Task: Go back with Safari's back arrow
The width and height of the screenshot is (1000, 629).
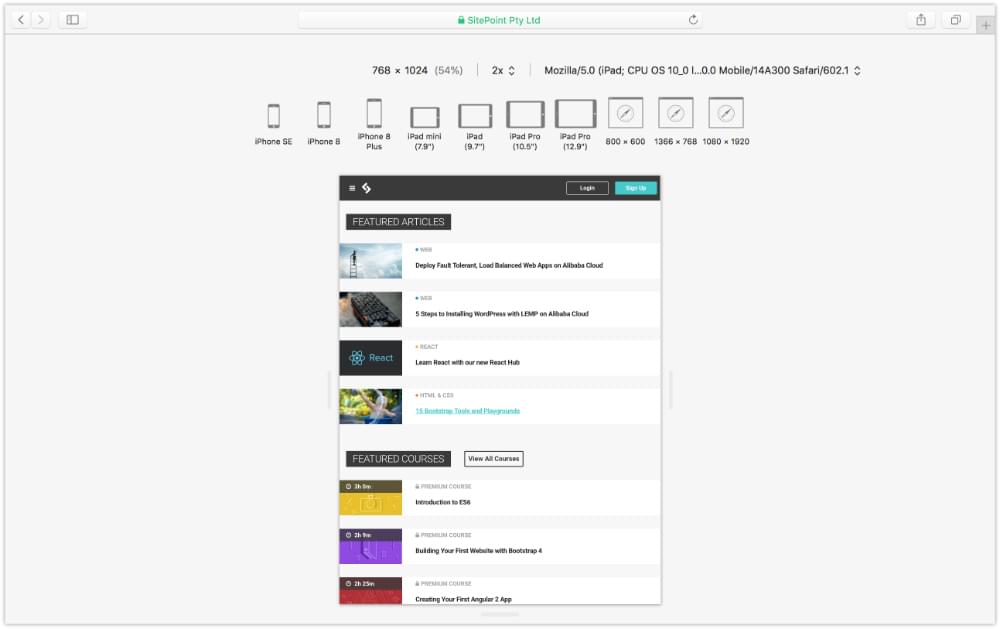Action: coord(21,20)
